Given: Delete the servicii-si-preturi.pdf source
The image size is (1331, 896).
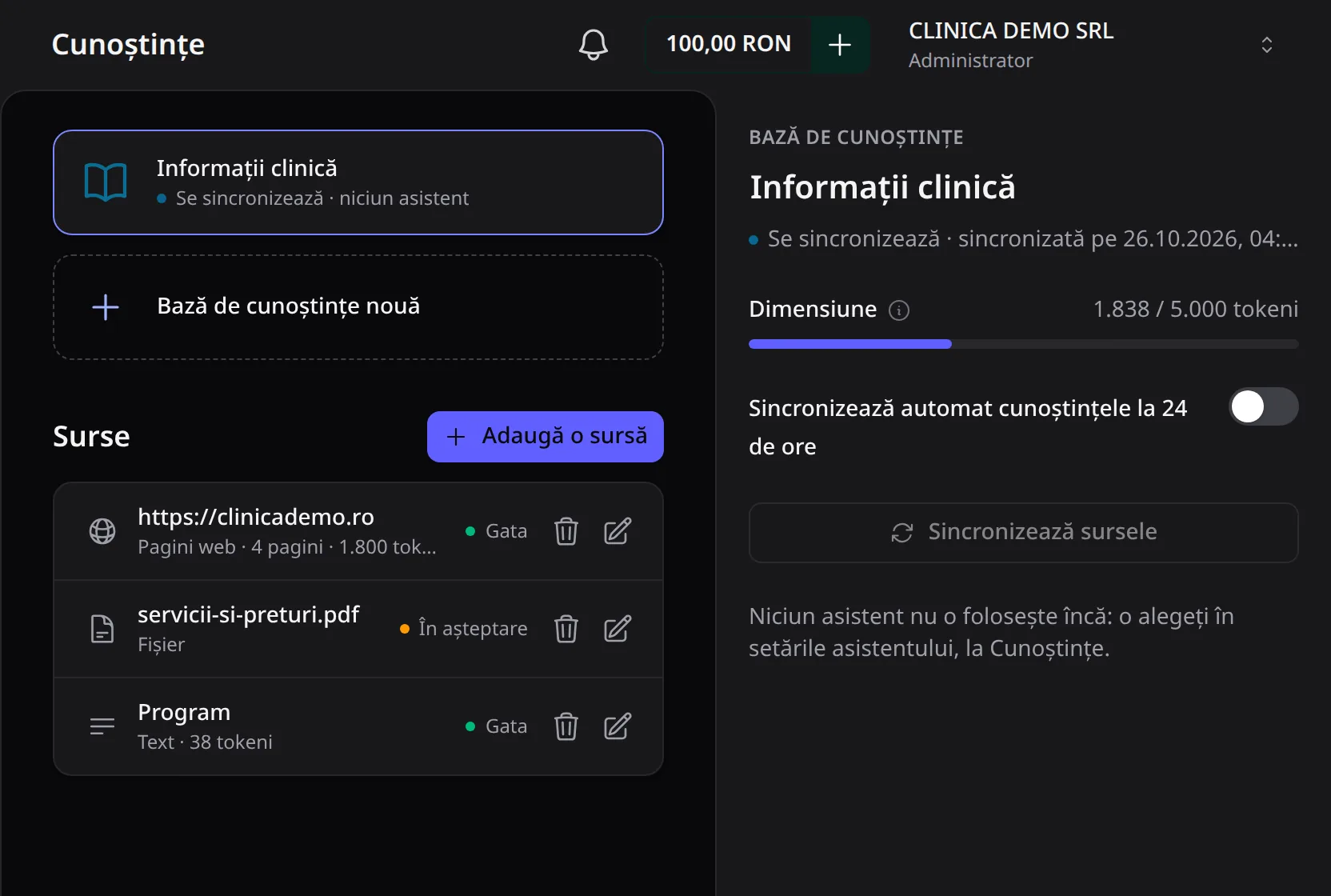Looking at the screenshot, I should point(566,629).
